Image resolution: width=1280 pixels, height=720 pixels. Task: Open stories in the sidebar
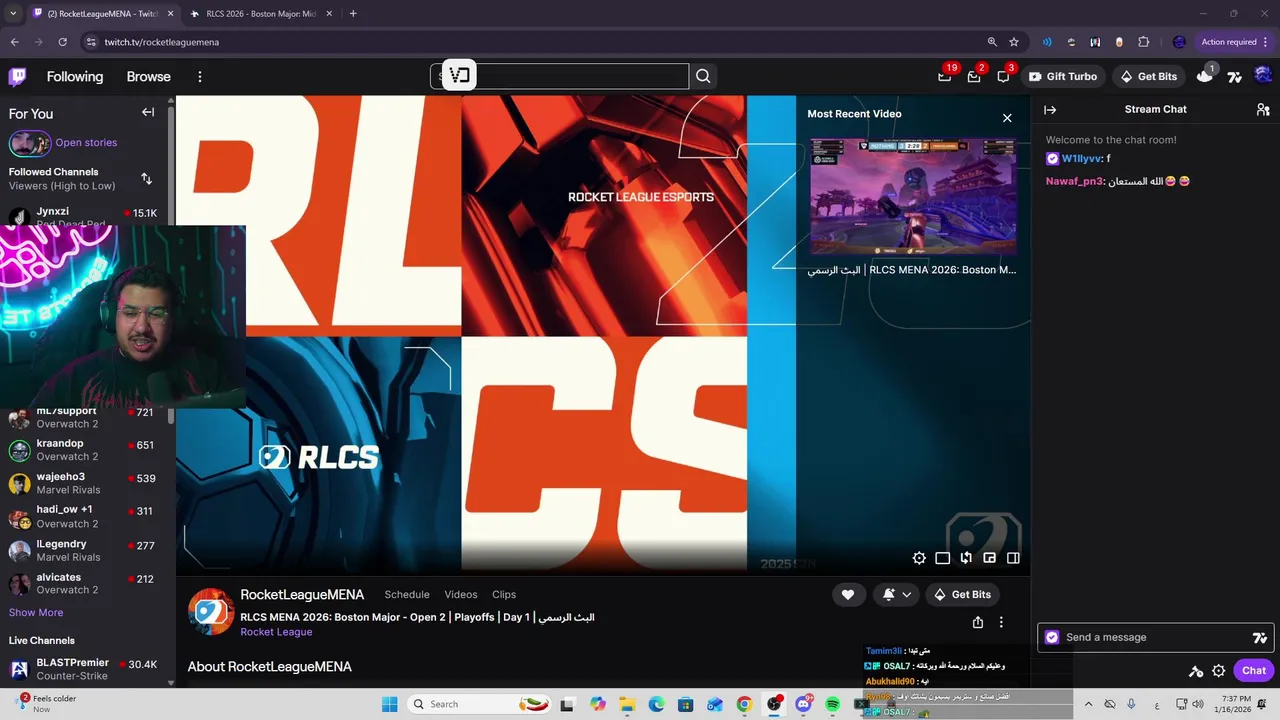point(86,143)
